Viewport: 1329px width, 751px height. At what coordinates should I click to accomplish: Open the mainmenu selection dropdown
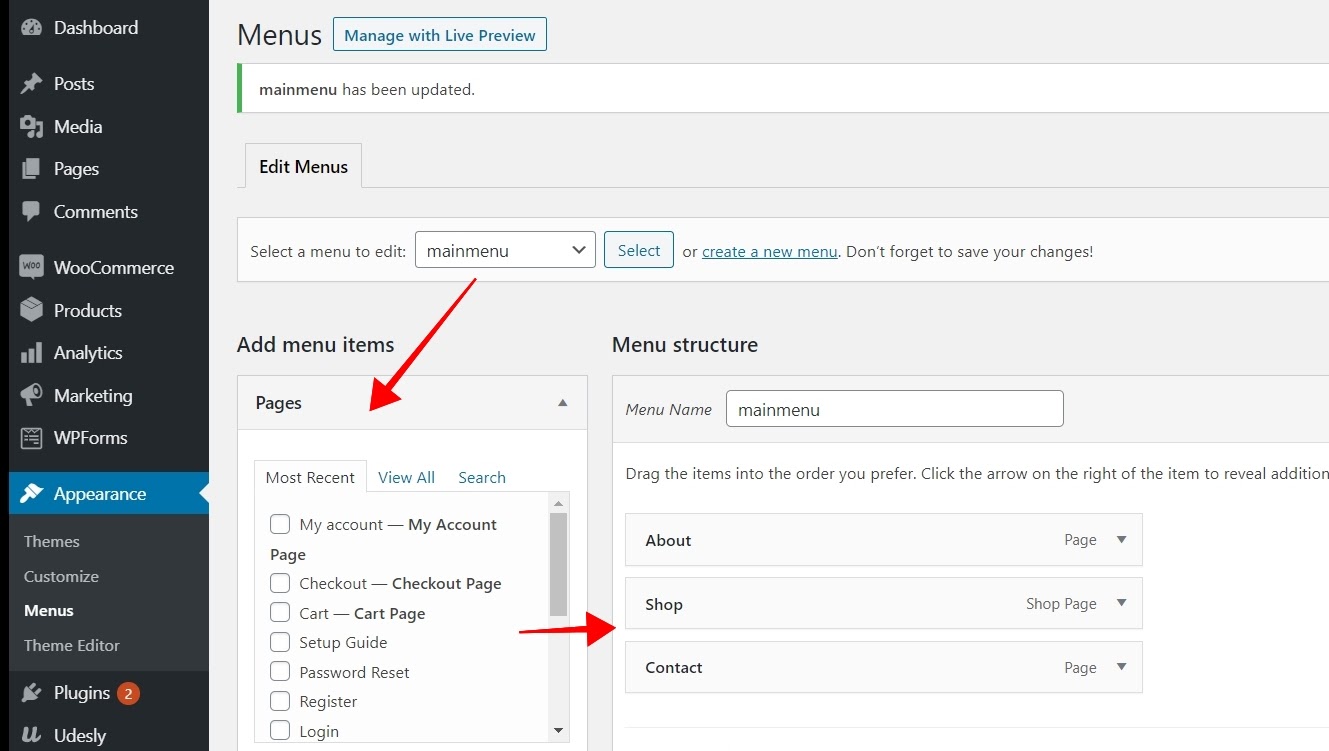505,250
